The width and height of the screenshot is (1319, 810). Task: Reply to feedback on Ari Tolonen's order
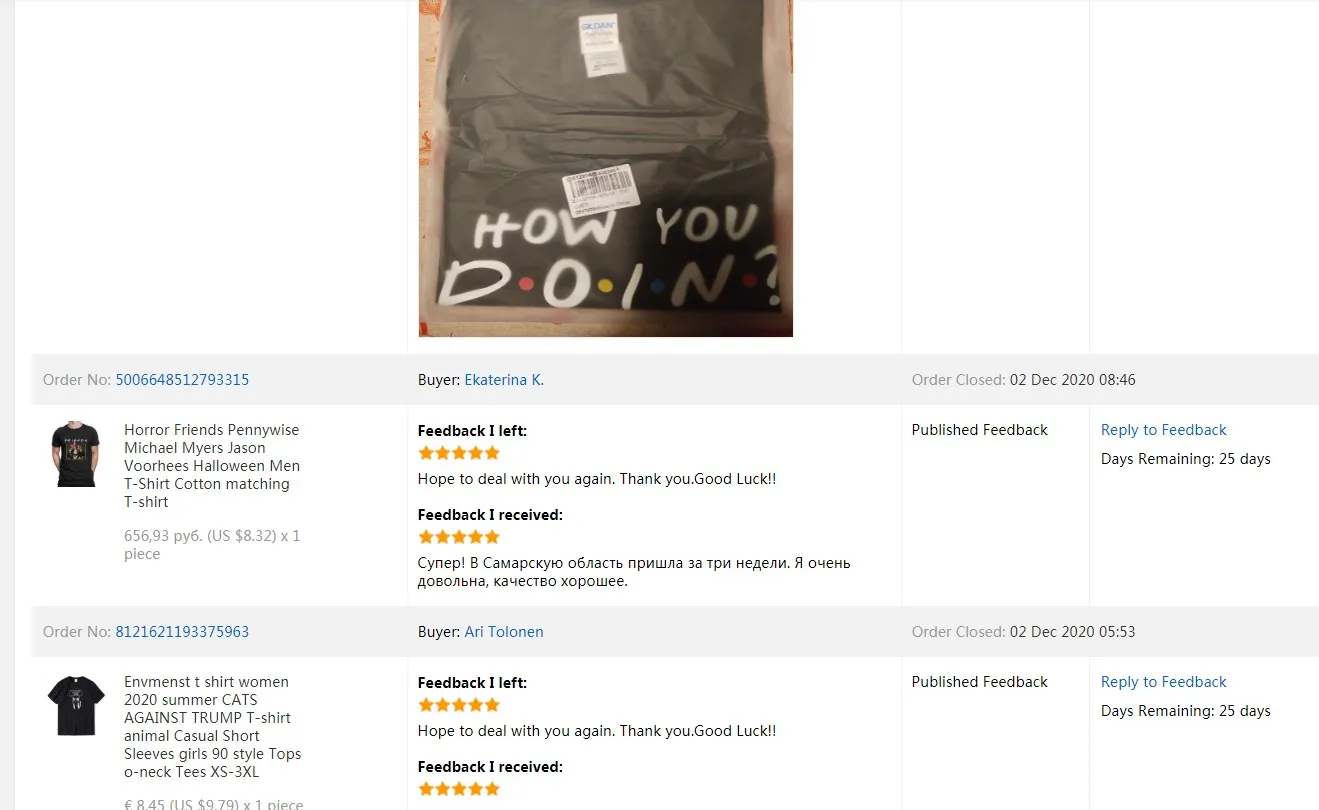coord(1163,682)
